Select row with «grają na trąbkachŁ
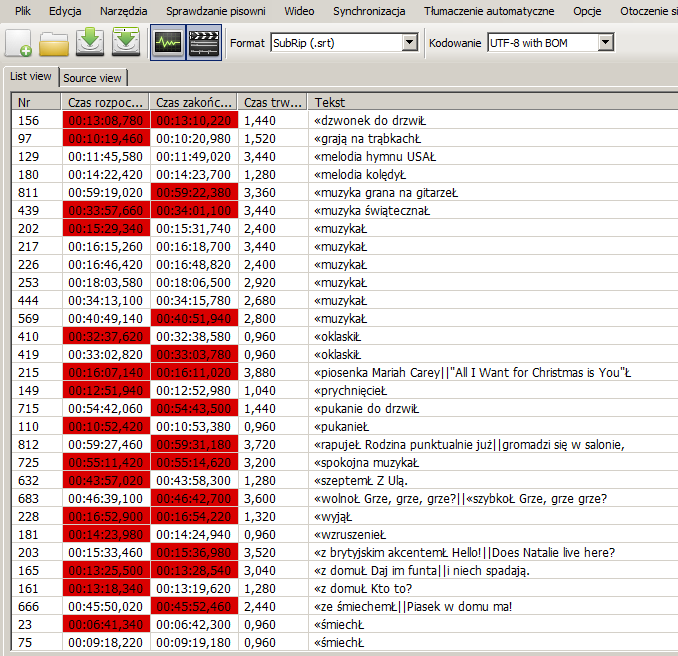 click(345, 138)
